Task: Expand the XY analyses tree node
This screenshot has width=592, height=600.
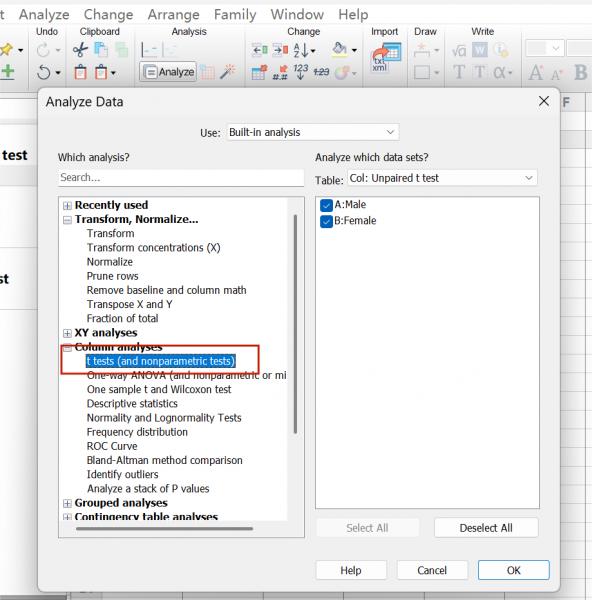Action: pyautogui.click(x=67, y=333)
